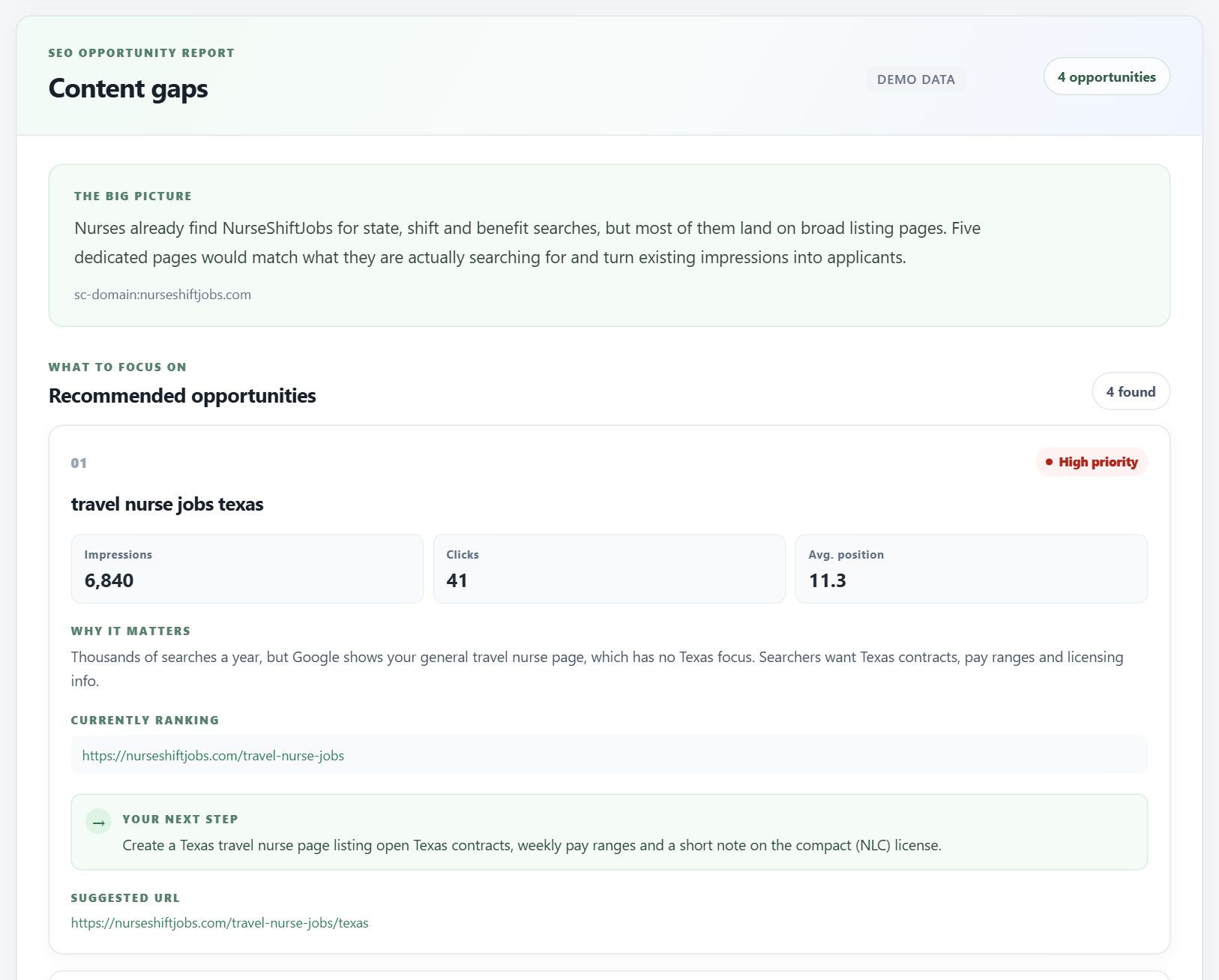
Task: Click the 'THE BIG PICTURE' label
Action: (133, 196)
